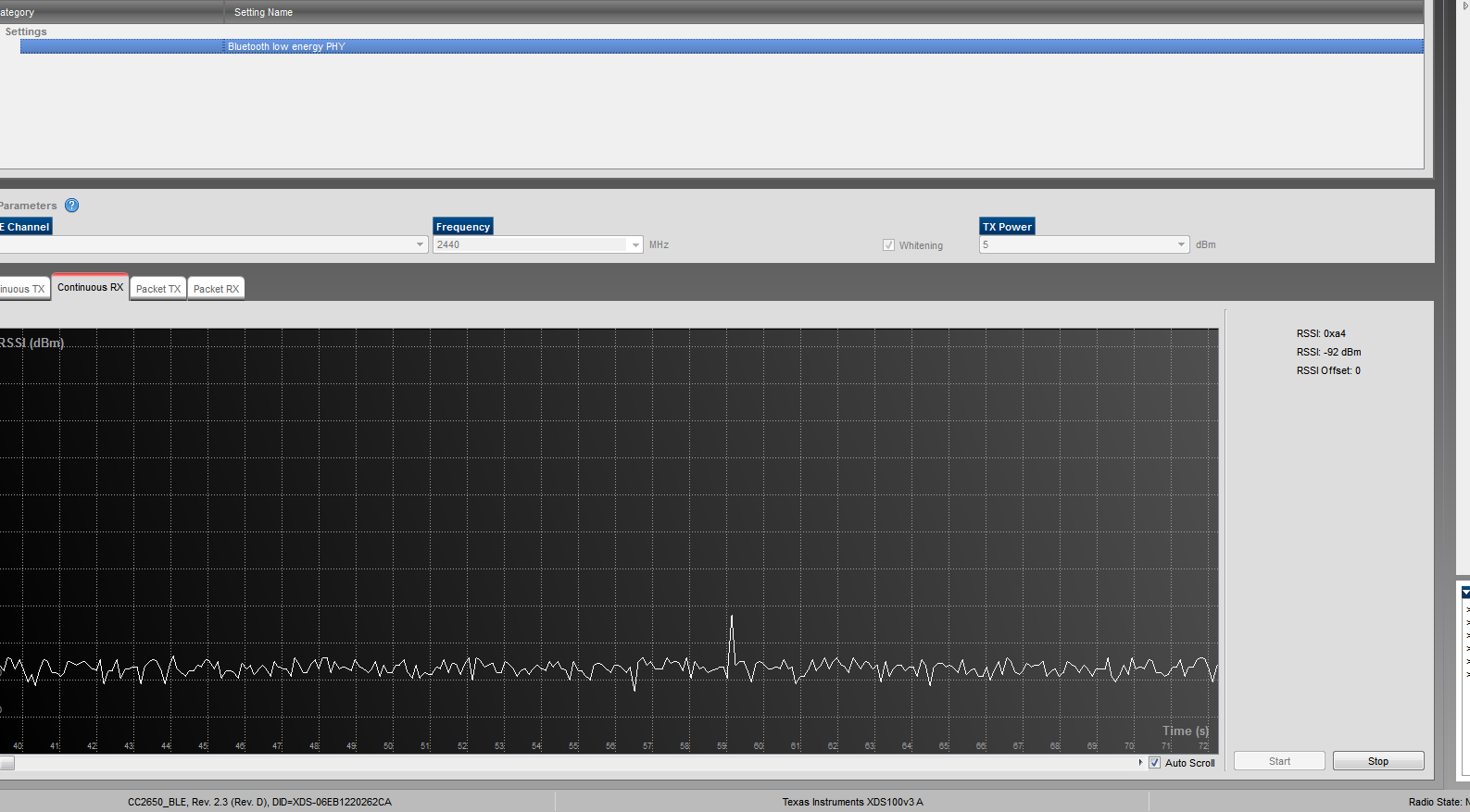Image resolution: width=1470 pixels, height=812 pixels.
Task: Switch to the Continuous TX tab
Action: pyautogui.click(x=22, y=289)
